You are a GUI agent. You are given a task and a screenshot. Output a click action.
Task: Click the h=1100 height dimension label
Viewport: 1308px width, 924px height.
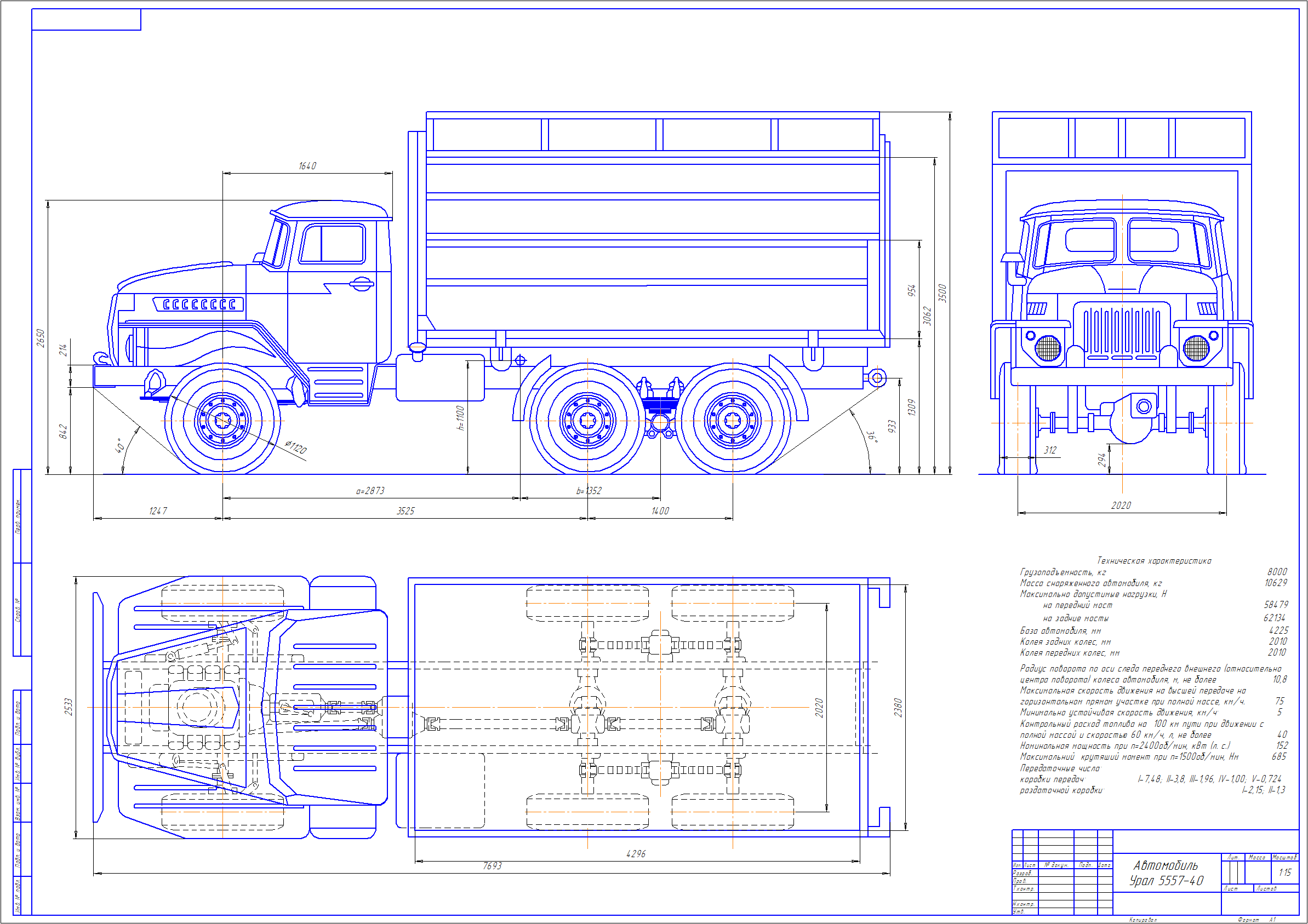[460, 418]
